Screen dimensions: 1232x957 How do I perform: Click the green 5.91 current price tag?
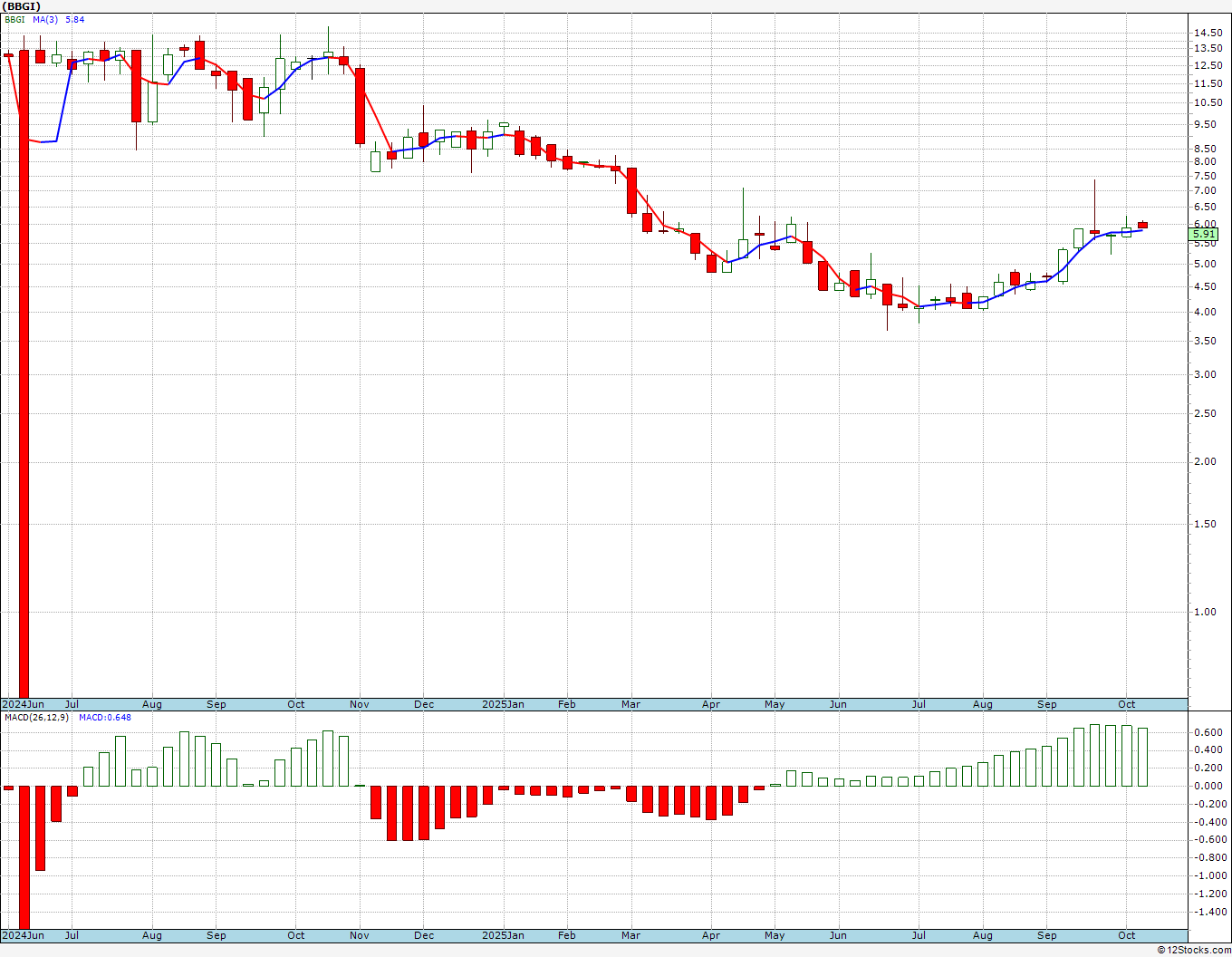1205,234
